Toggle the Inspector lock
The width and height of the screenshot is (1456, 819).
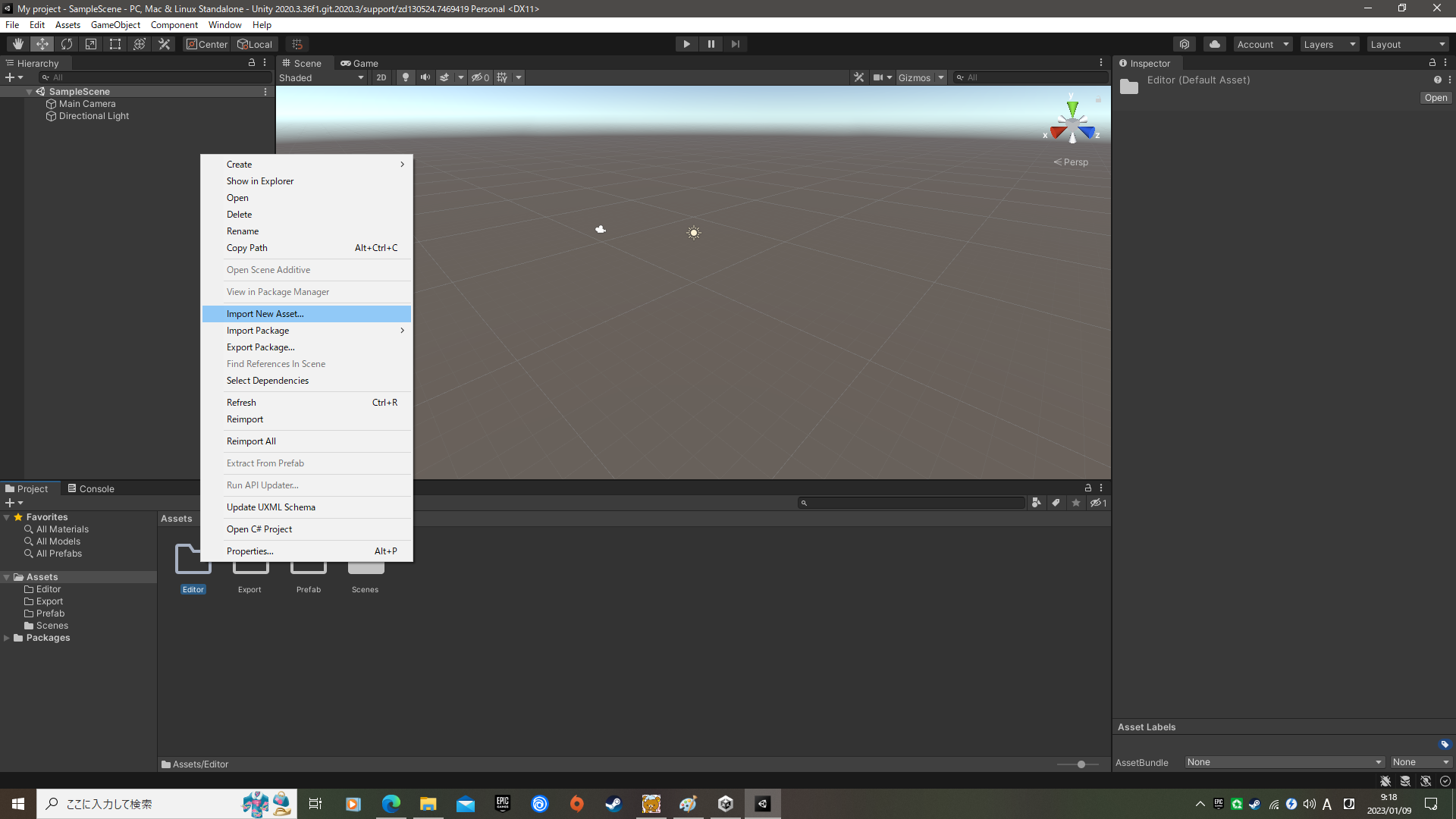(1432, 63)
